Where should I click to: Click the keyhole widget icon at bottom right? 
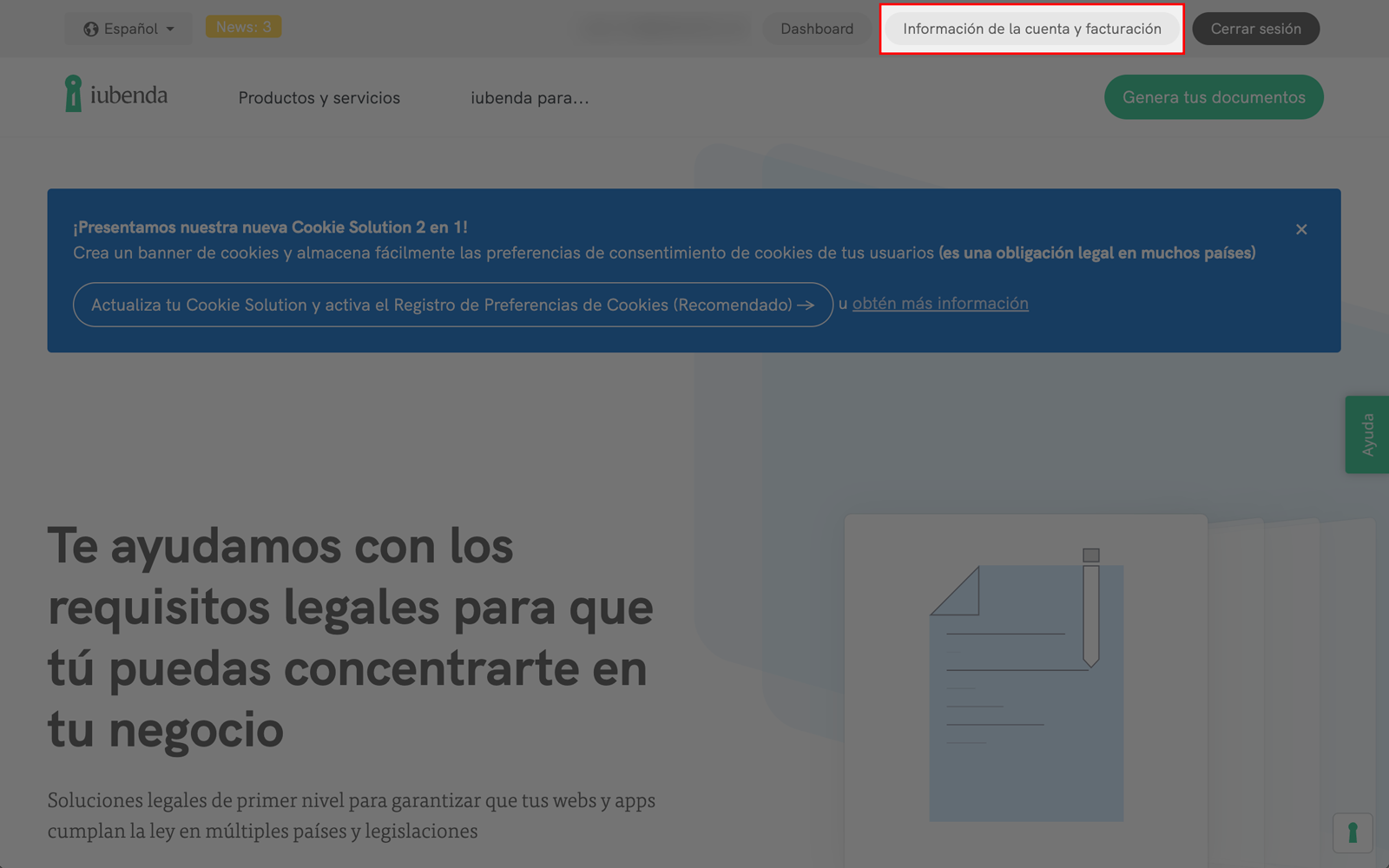click(x=1352, y=833)
